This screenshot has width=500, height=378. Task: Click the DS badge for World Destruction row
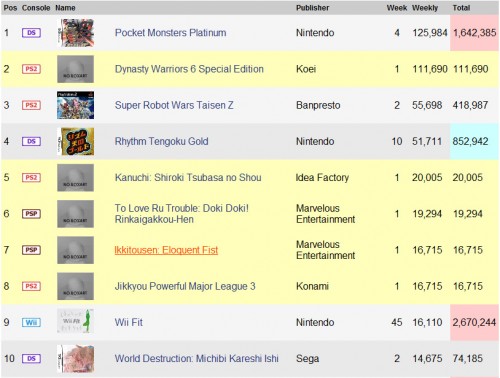pyautogui.click(x=31, y=359)
